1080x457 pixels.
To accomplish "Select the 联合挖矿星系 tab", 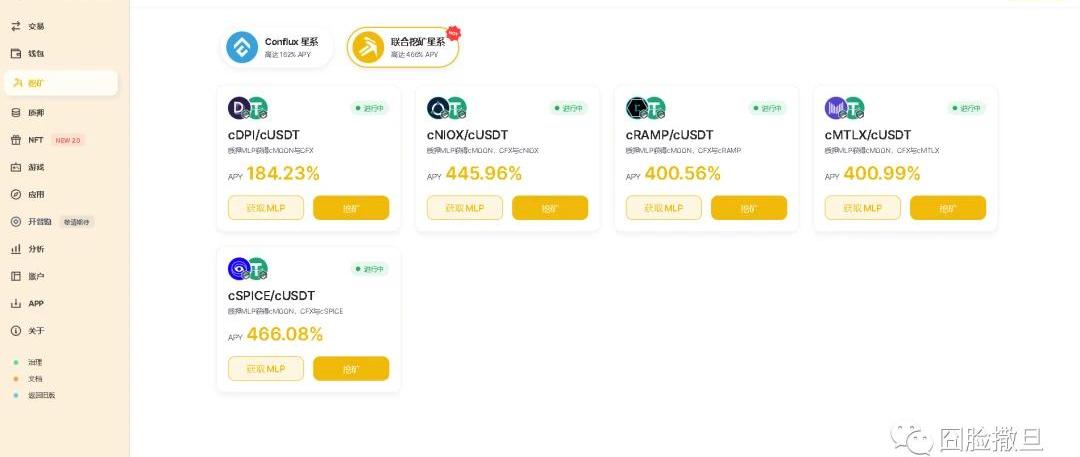I will (403, 47).
